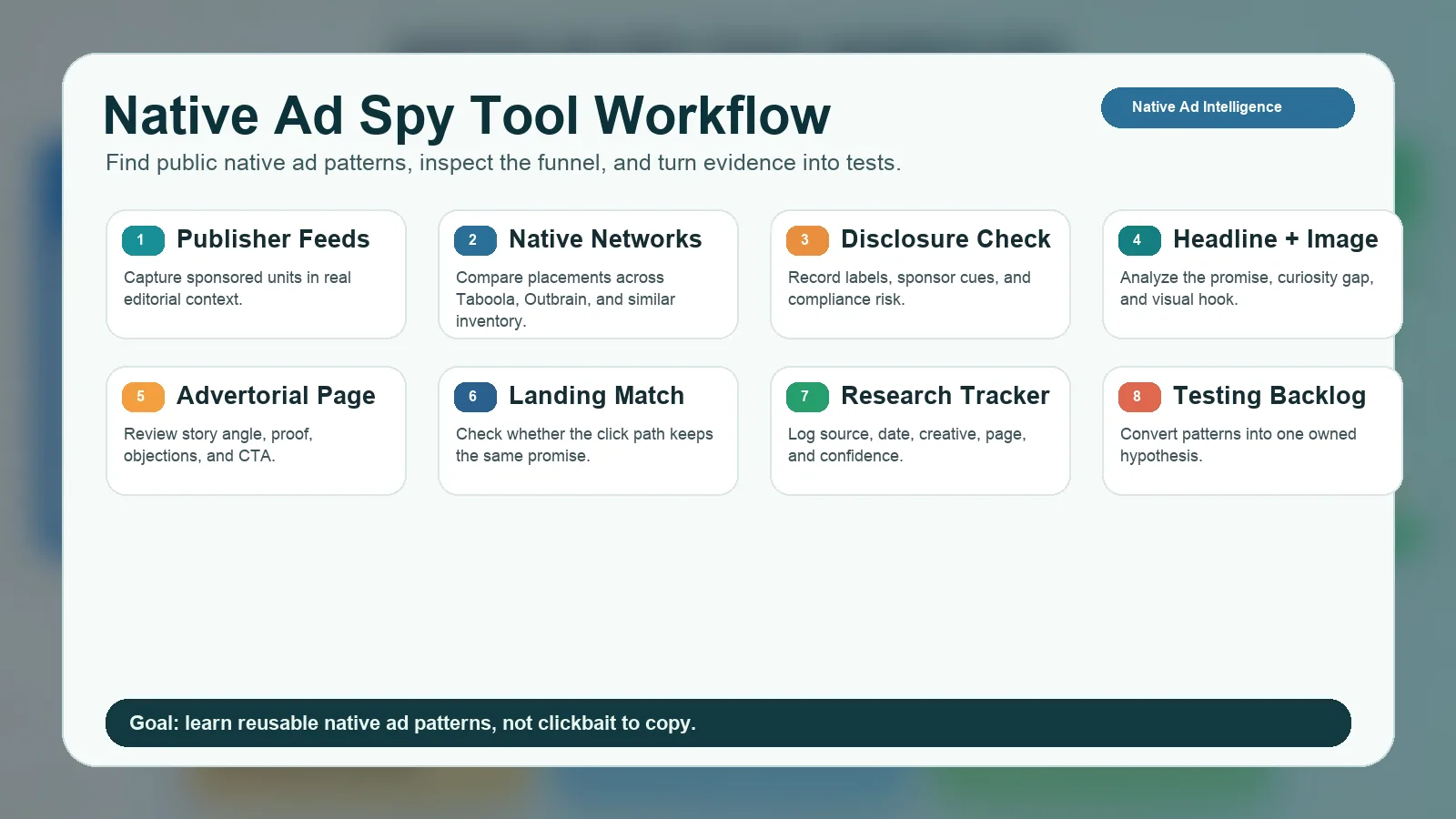Click the Publisher Feeds card
The image size is (1456, 819).
tap(256, 274)
